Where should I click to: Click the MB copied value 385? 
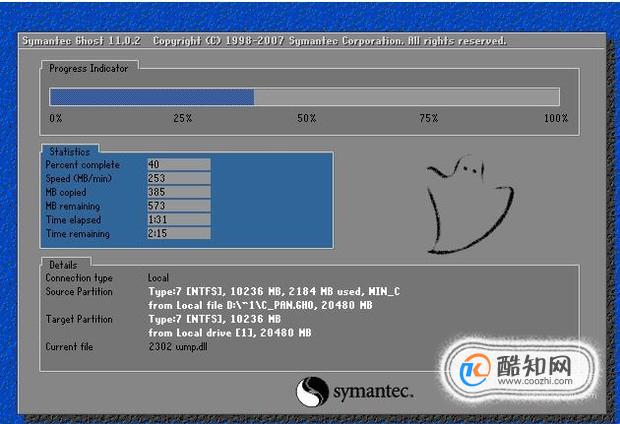[179, 192]
